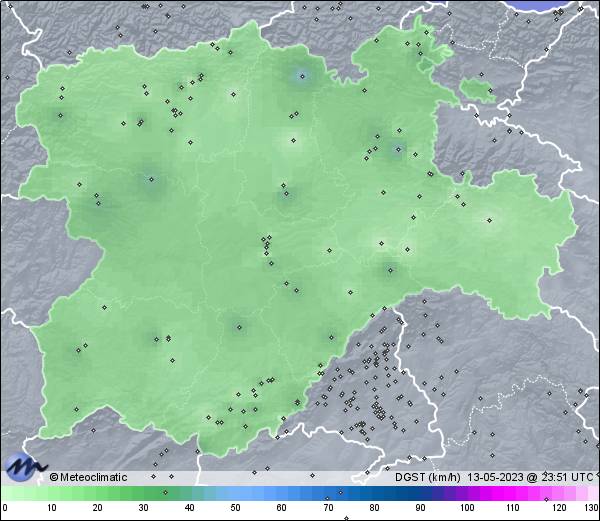Select the pale pink swatch above 130
This screenshot has width=600, height=521.
coord(592,493)
